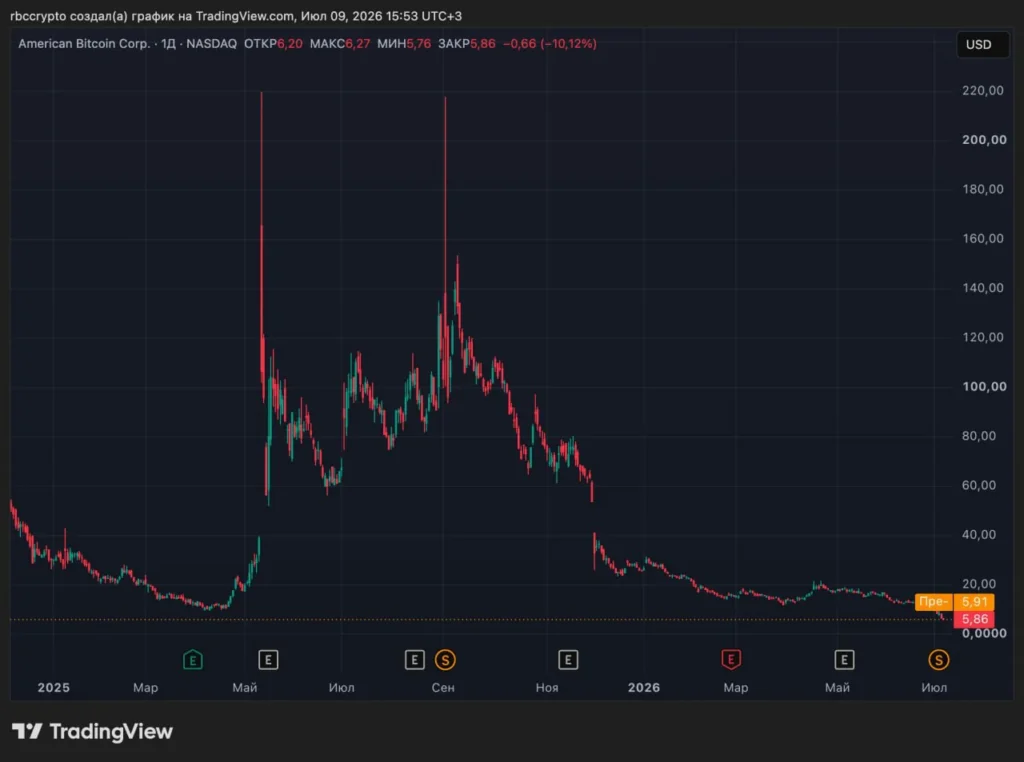
Task: Click the 180,00 price axis label
Action: [983, 189]
